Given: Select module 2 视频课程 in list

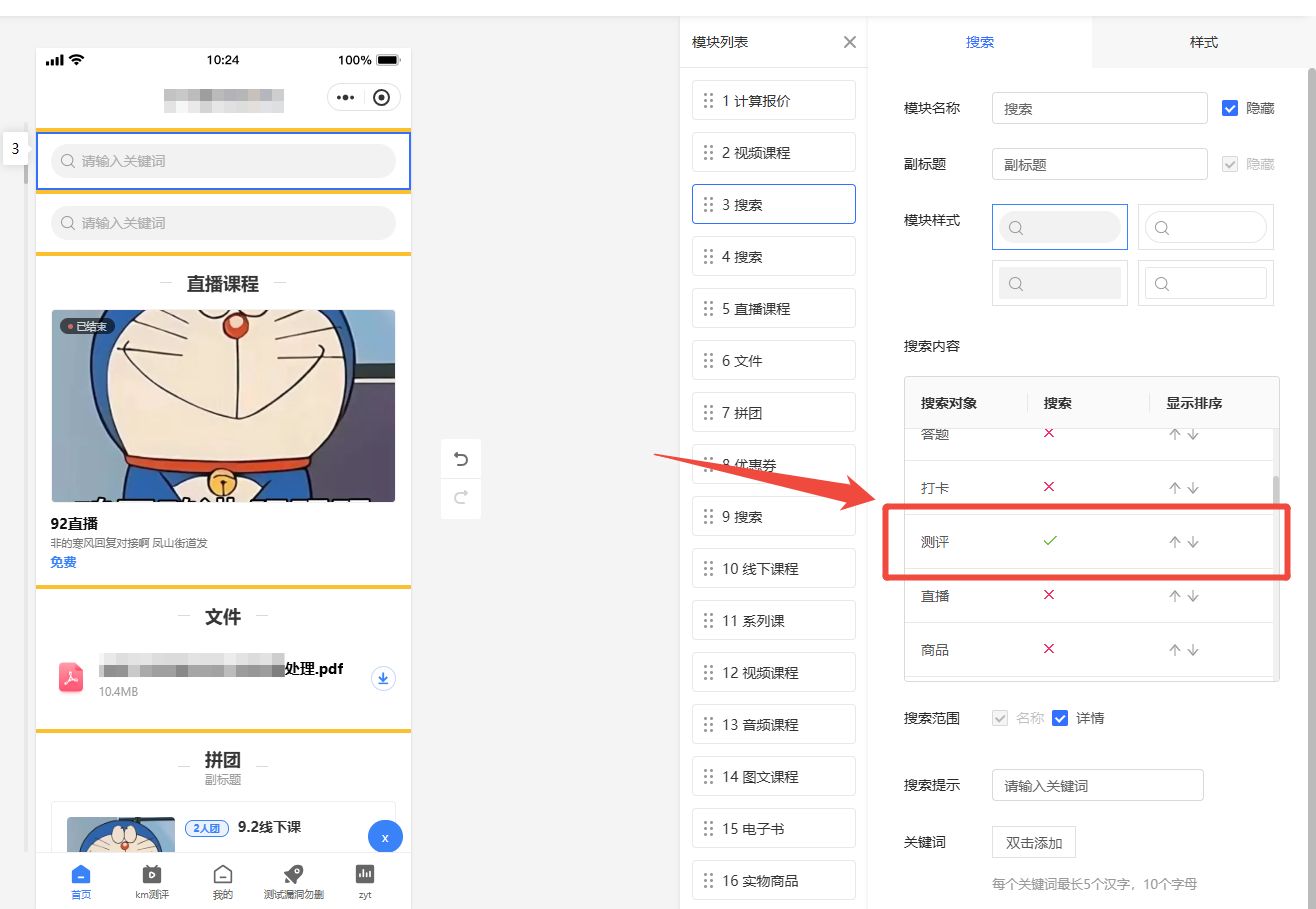Looking at the screenshot, I should click(x=774, y=152).
